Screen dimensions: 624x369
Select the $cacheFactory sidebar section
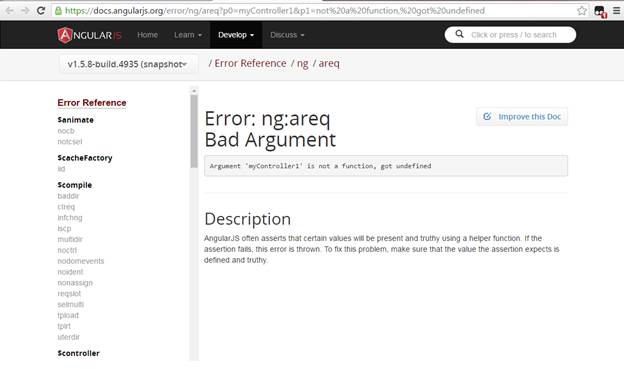click(x=85, y=158)
